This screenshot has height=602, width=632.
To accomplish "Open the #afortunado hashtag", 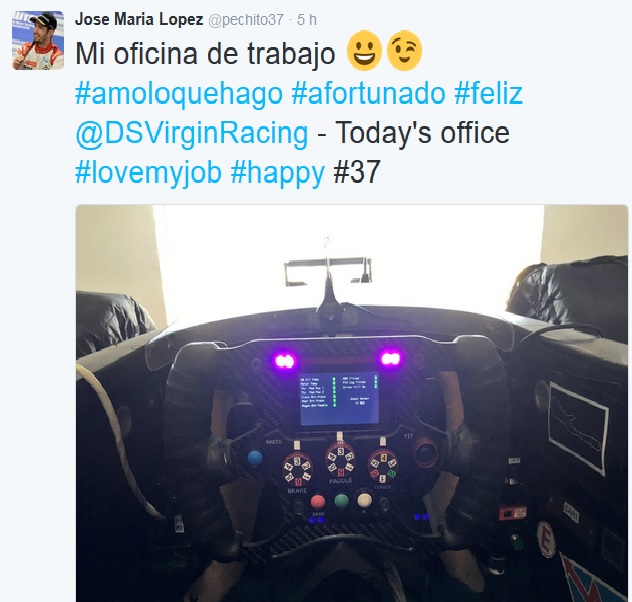I will pyautogui.click(x=368, y=93).
